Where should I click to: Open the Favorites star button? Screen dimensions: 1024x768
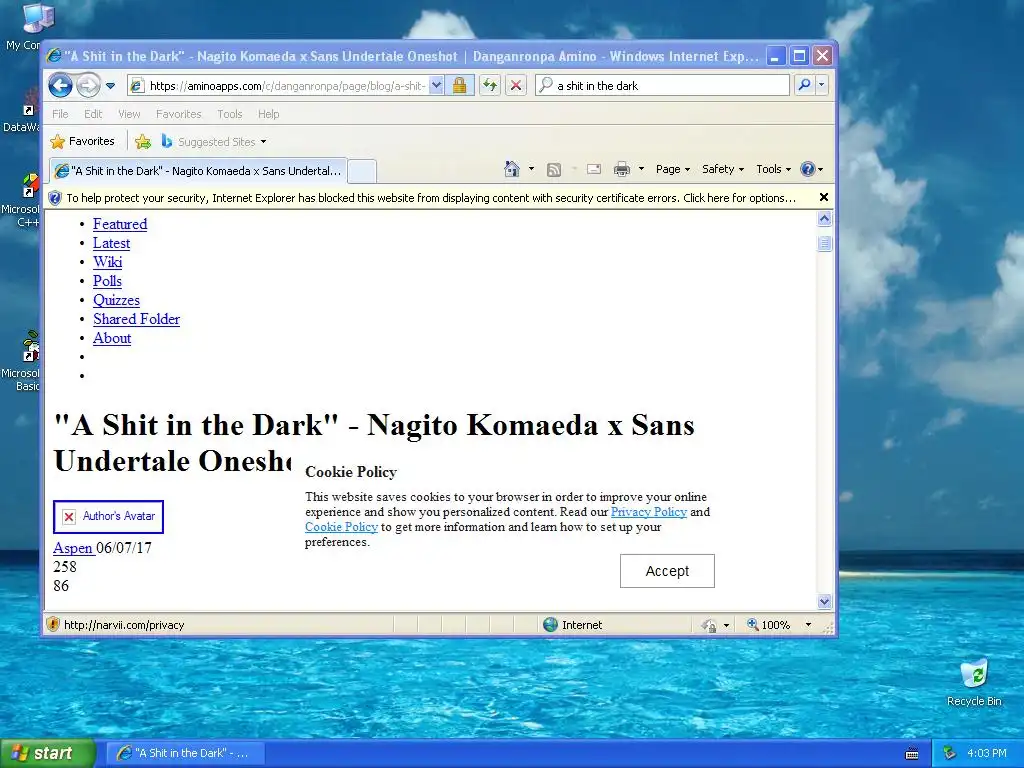point(82,141)
